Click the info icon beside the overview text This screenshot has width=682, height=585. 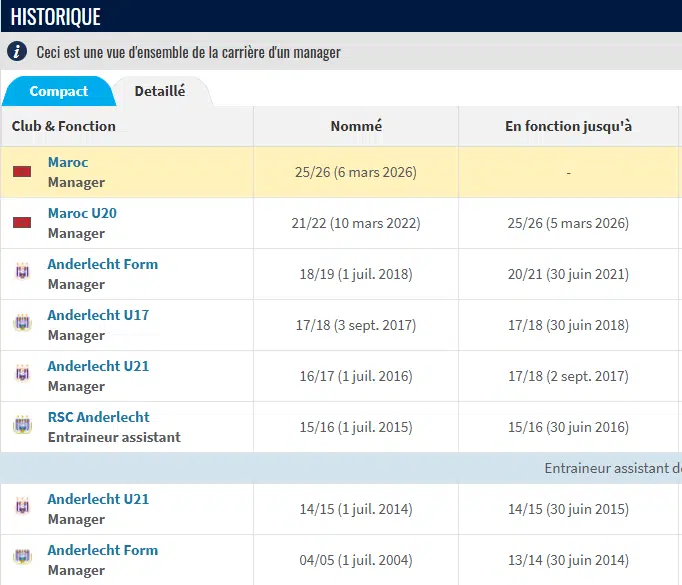(17, 51)
